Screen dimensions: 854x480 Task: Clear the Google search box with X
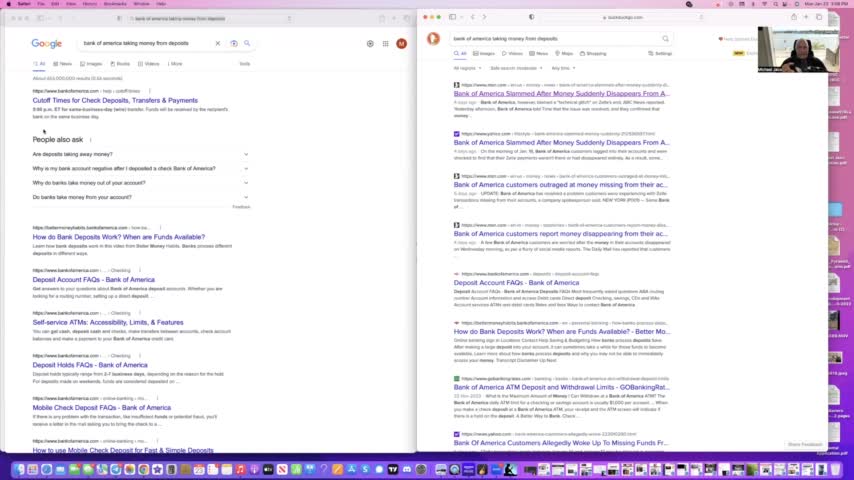218,43
